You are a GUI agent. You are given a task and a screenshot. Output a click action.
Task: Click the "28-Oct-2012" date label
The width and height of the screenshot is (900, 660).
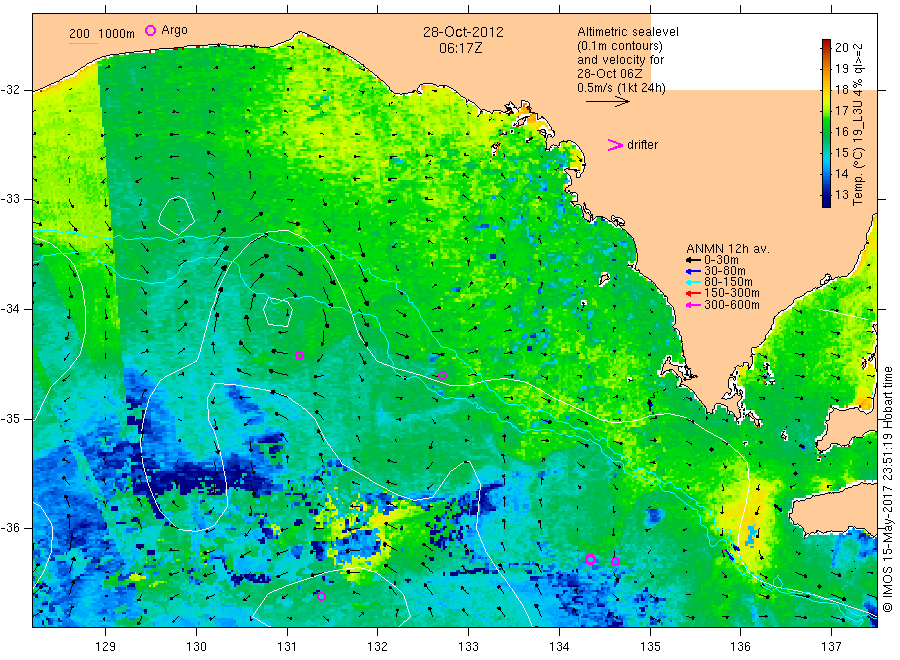click(x=463, y=32)
